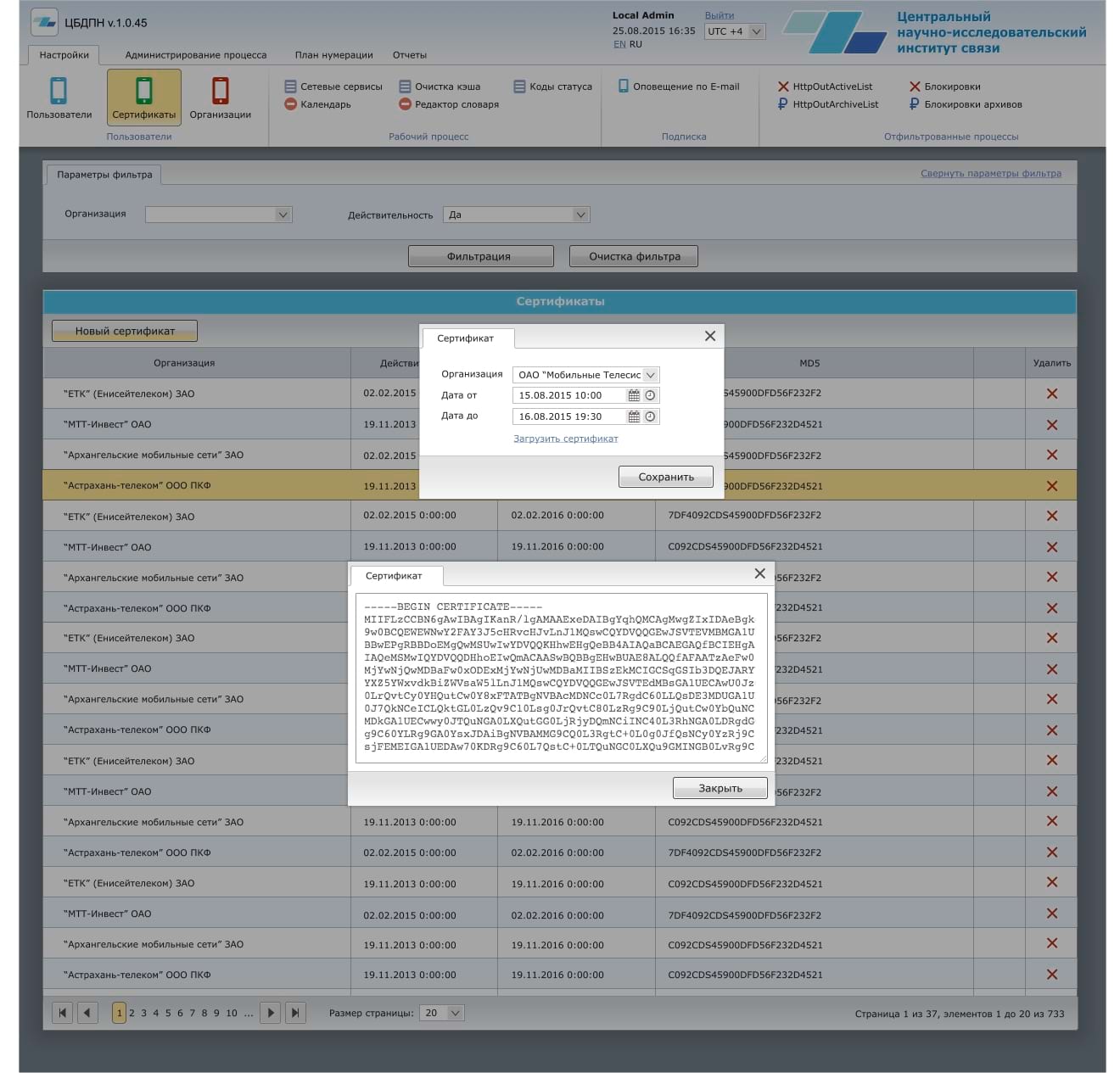Click the Загрузить сертификат link

(x=565, y=439)
